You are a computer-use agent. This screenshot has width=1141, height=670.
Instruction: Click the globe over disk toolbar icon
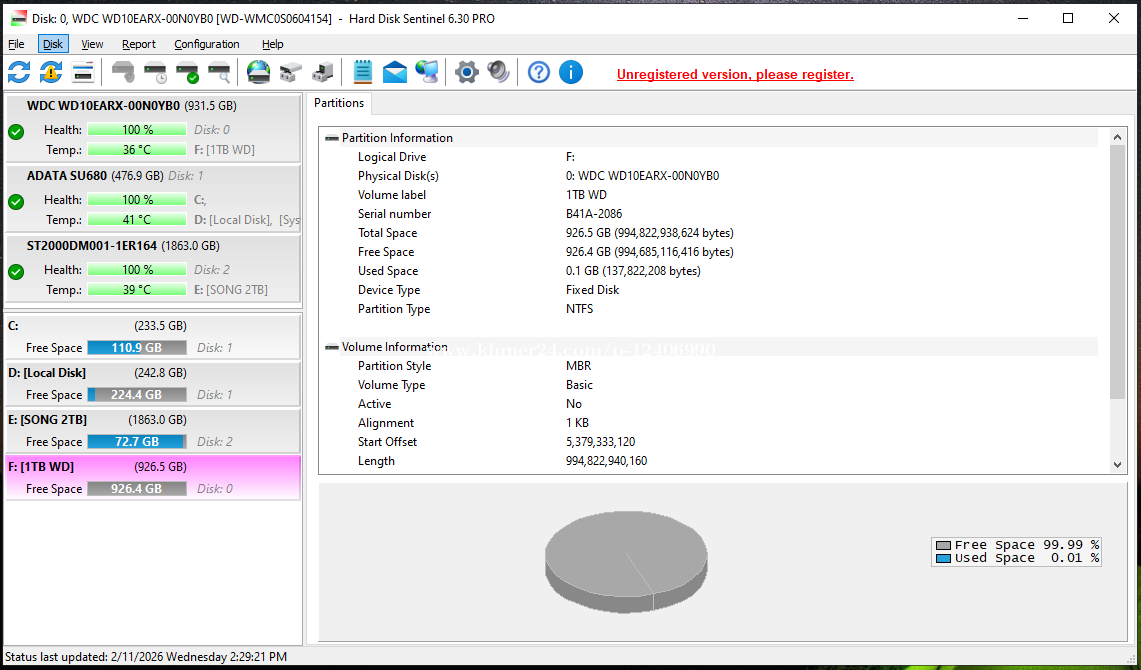pos(258,72)
